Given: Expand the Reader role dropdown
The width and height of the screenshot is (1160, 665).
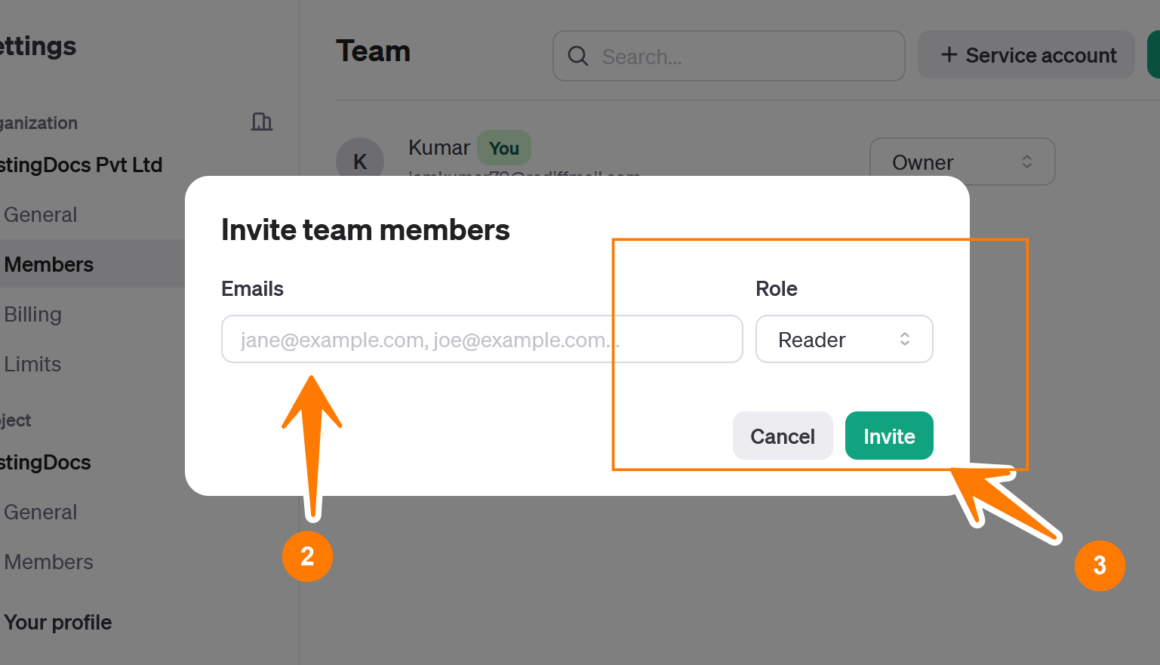Looking at the screenshot, I should pos(844,340).
